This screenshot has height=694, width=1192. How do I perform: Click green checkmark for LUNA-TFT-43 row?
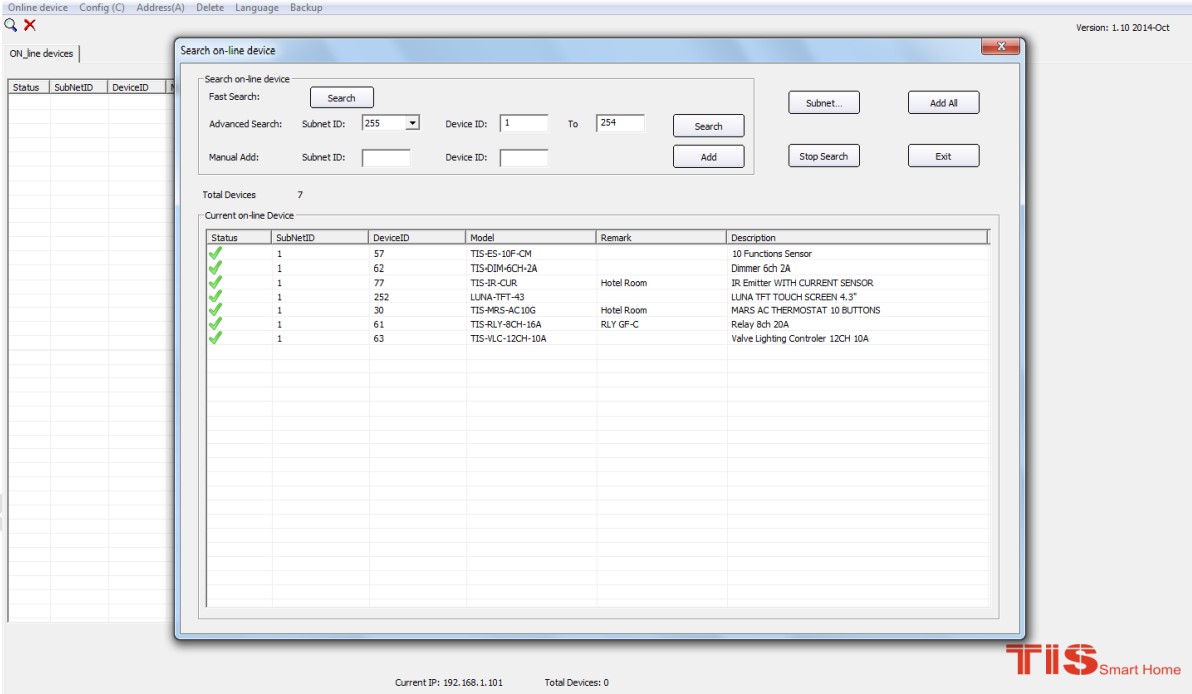click(x=215, y=296)
